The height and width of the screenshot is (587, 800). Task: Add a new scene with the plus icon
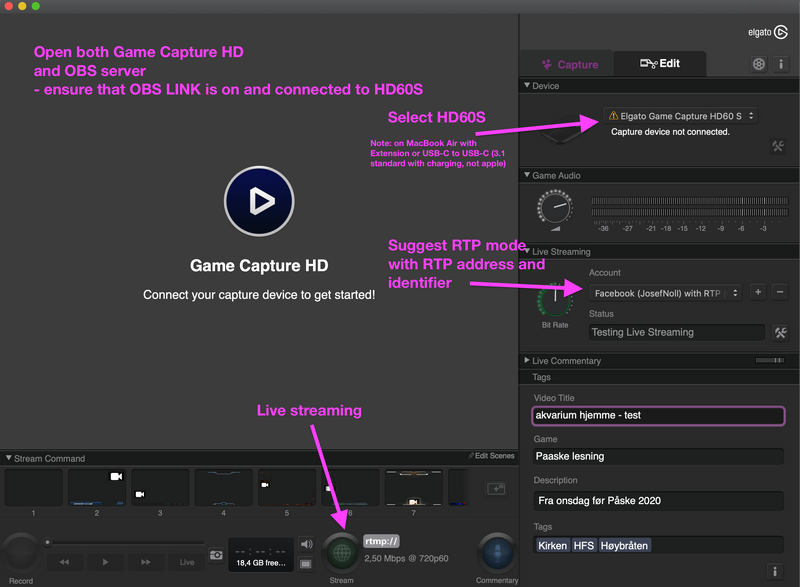496,489
